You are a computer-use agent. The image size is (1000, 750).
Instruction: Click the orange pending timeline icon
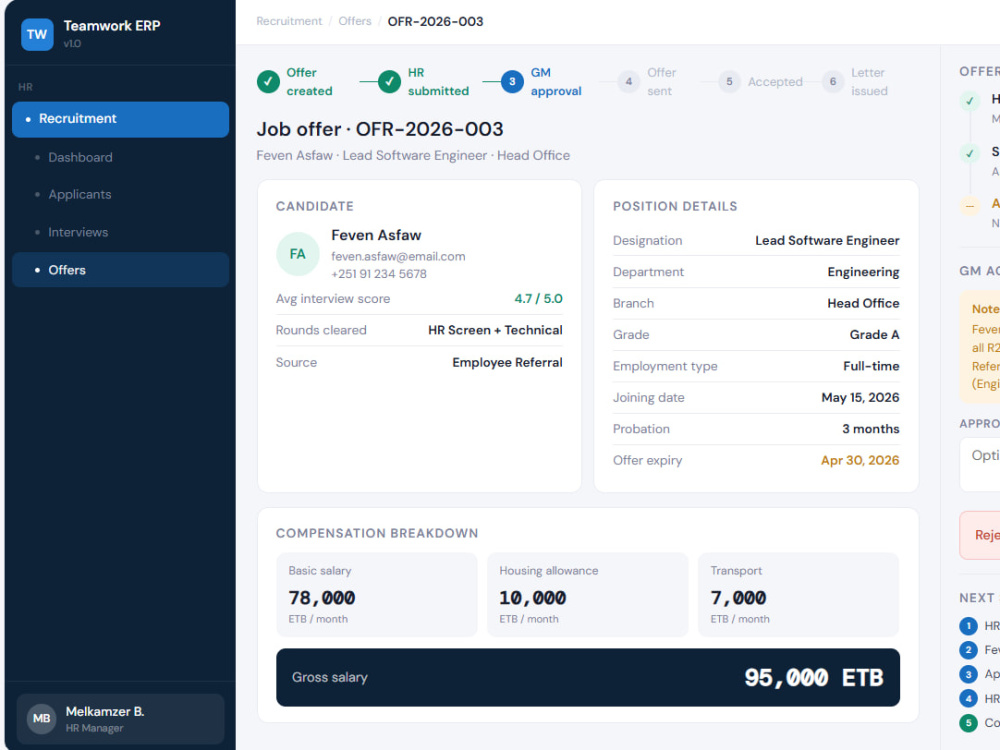coord(970,206)
